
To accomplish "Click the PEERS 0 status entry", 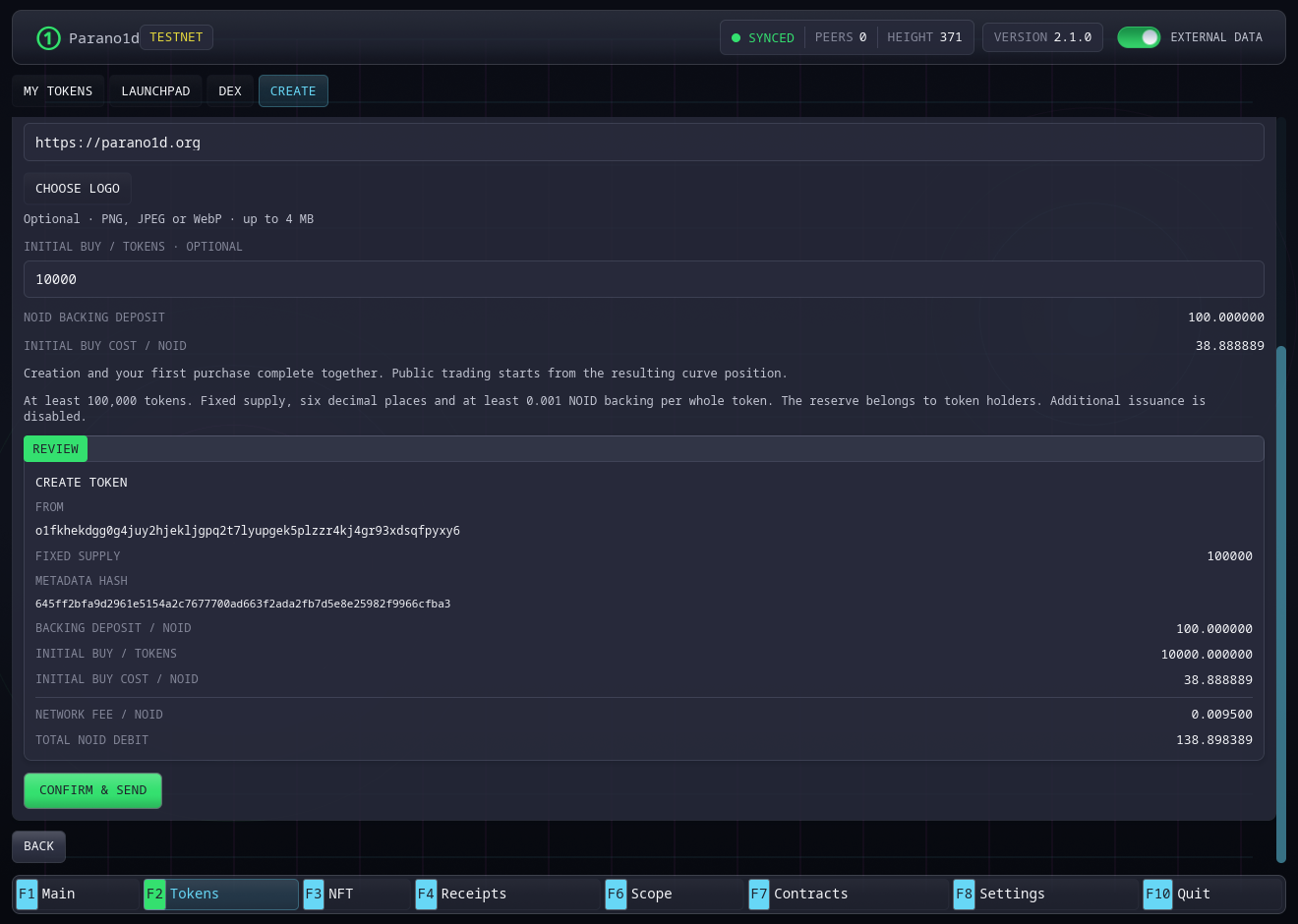I will (841, 37).
